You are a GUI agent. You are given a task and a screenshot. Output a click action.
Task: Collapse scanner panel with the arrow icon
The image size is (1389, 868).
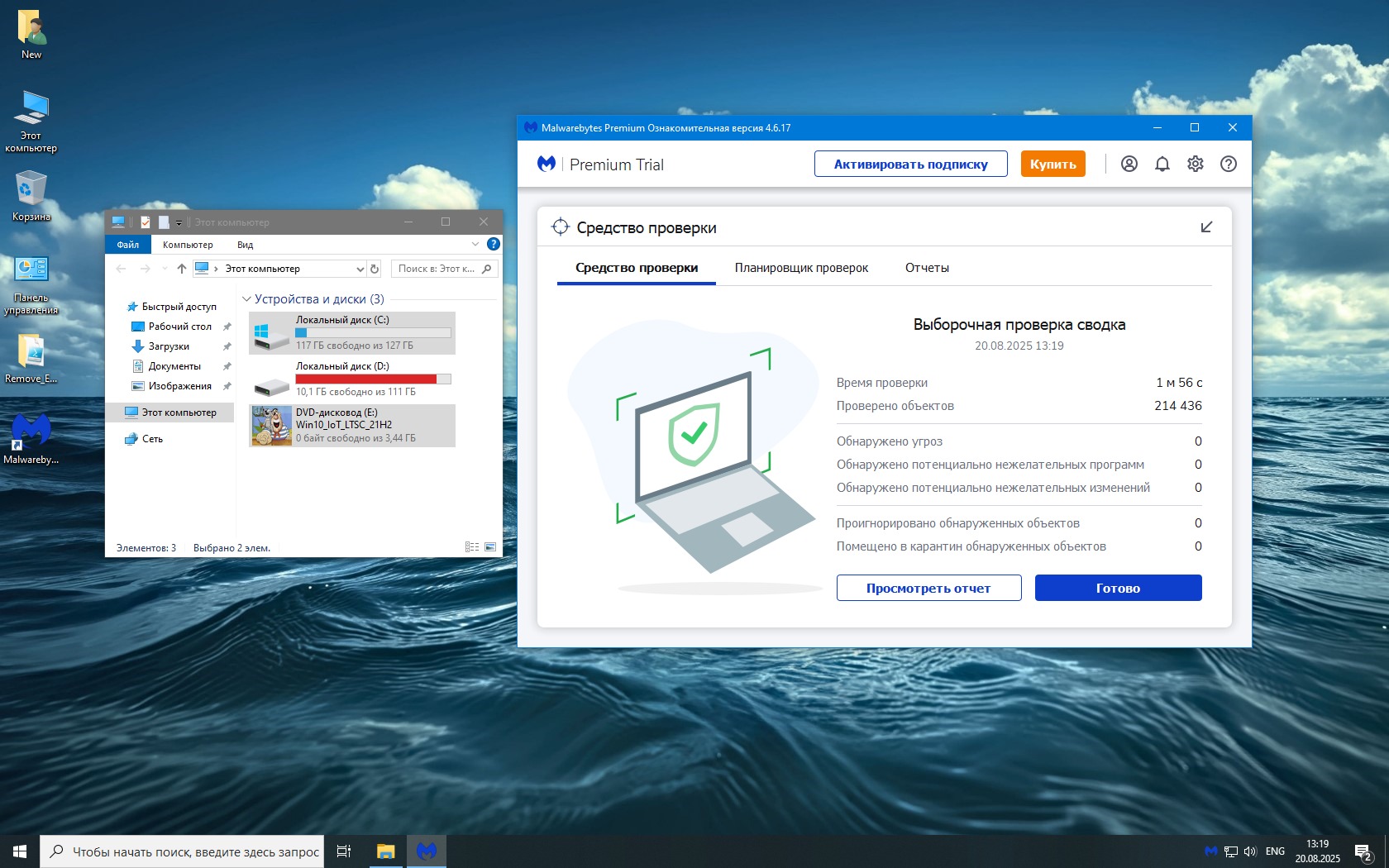coord(1206,227)
